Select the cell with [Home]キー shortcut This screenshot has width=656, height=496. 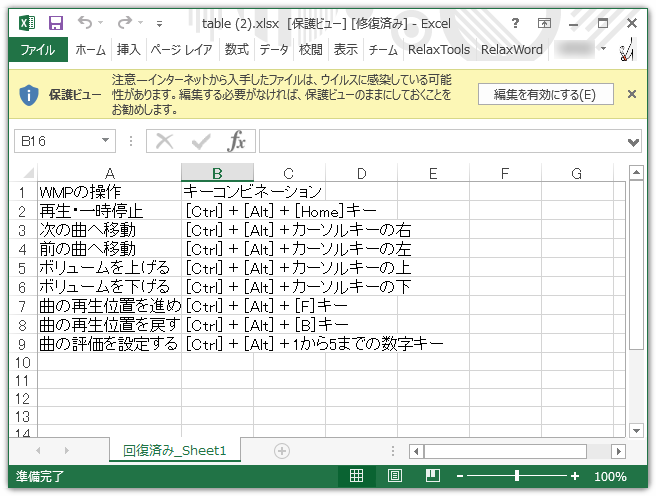[218, 211]
